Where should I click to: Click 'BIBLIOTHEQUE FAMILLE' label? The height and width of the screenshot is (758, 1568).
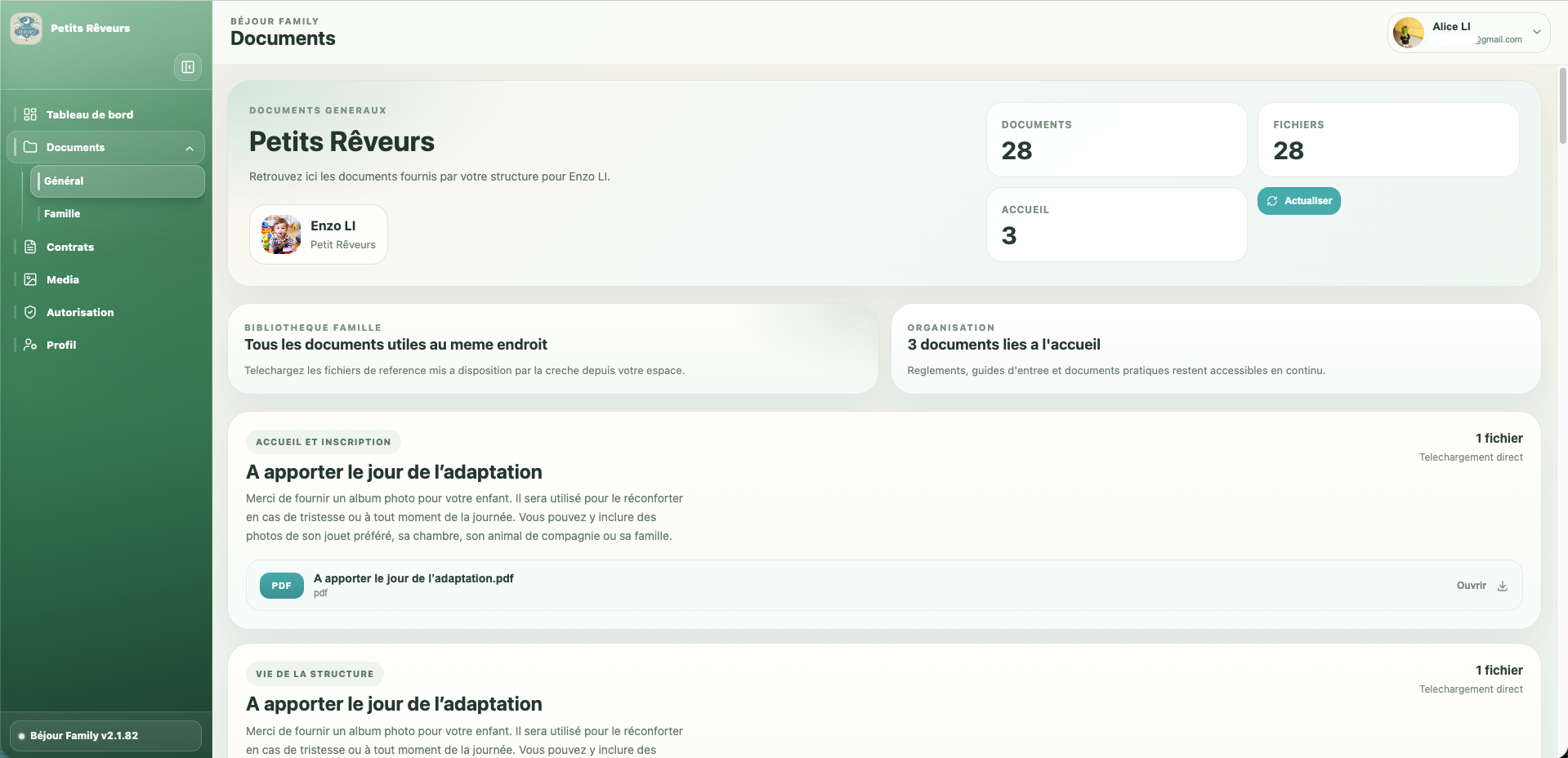pyautogui.click(x=313, y=328)
